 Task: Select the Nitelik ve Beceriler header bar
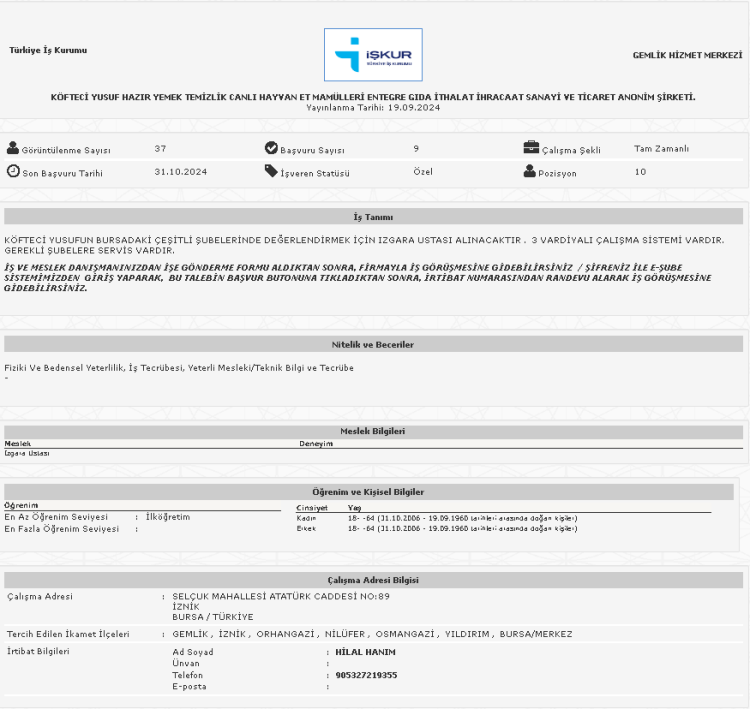373,344
